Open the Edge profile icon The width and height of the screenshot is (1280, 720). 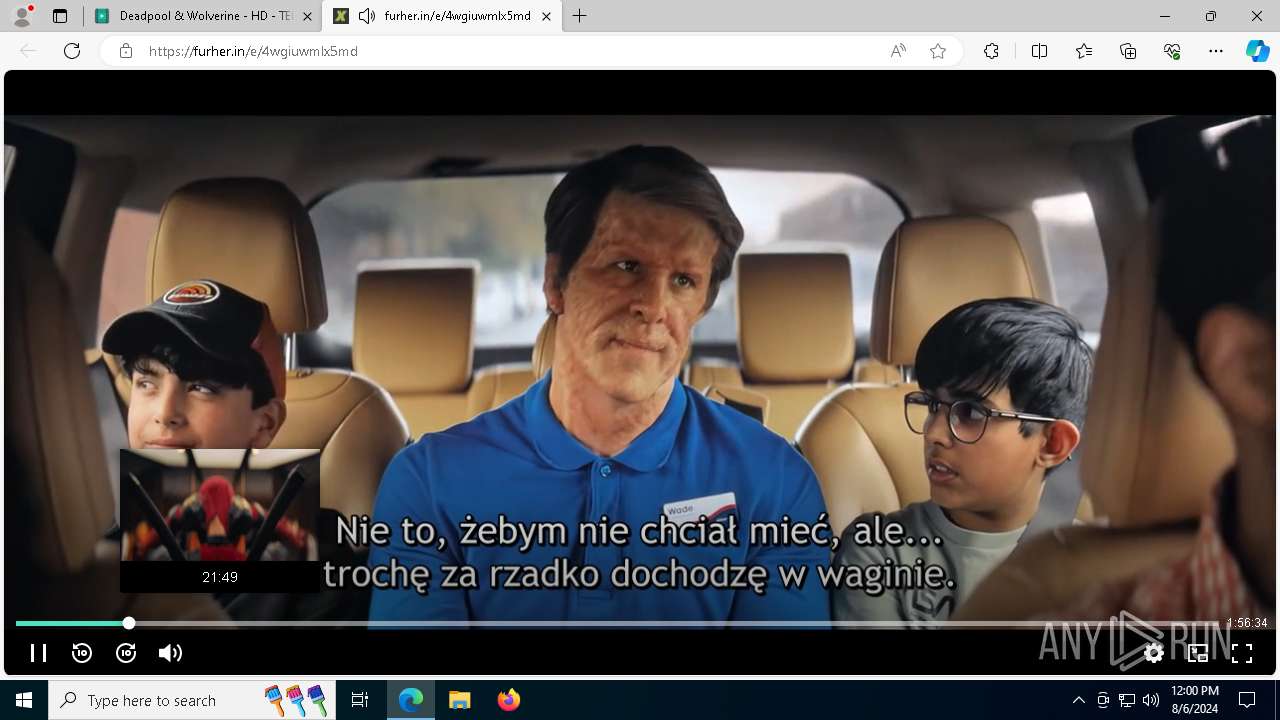tap(22, 16)
